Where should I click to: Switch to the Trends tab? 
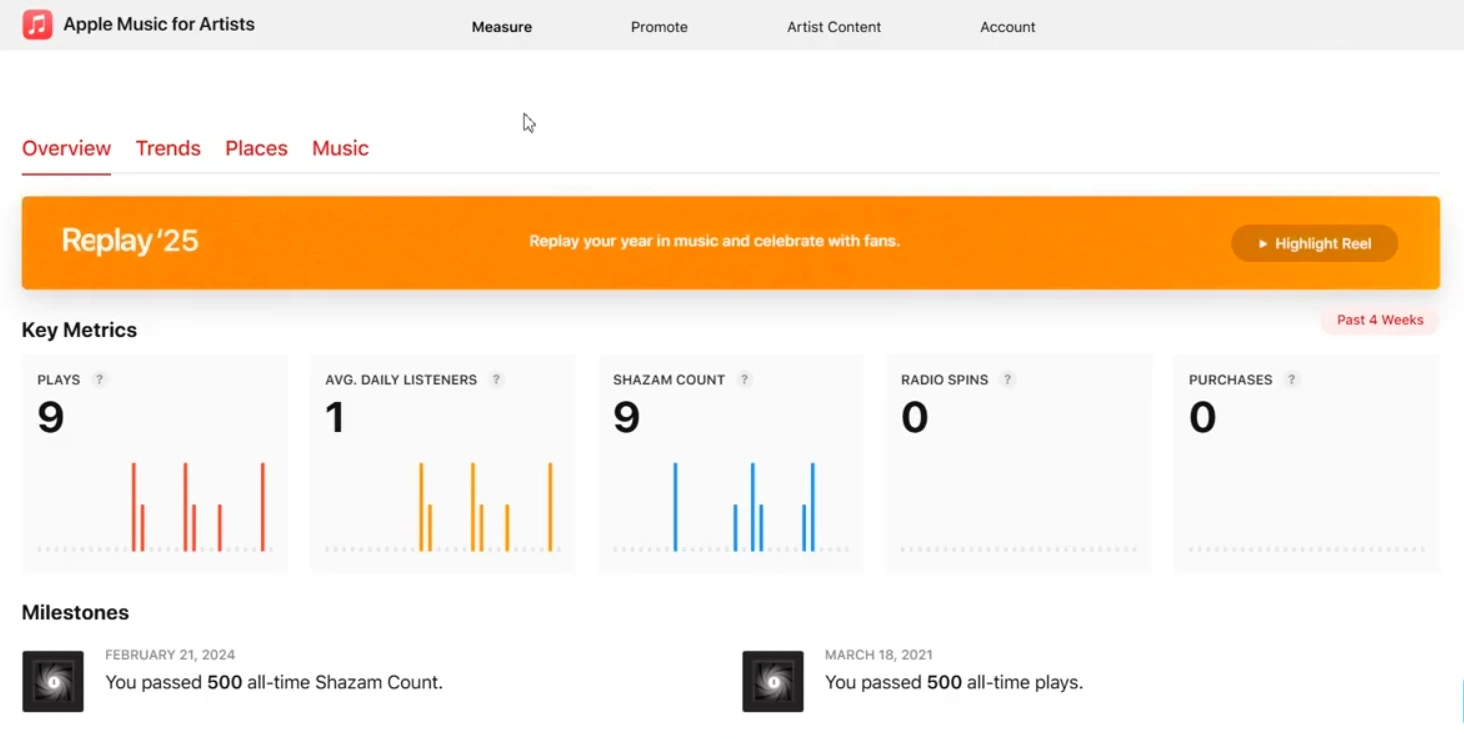pos(168,148)
